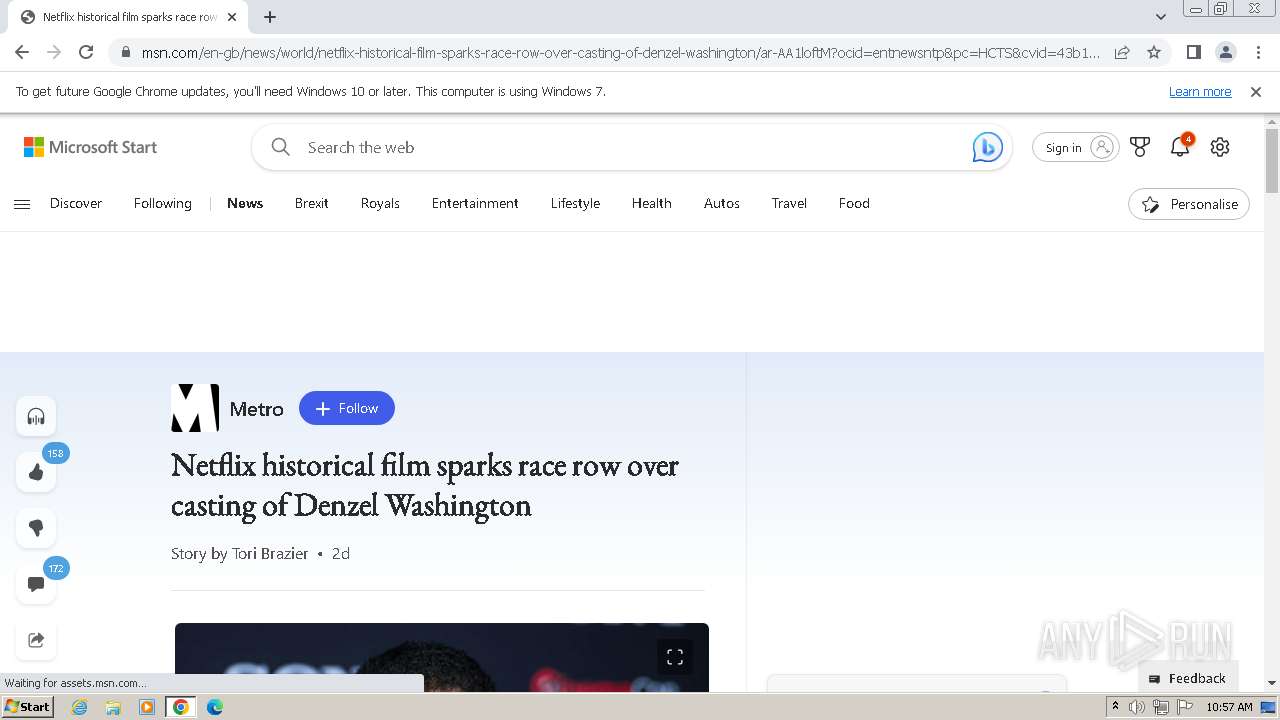The height and width of the screenshot is (720, 1280).
Task: Click the address bar URL
Action: coord(620,52)
